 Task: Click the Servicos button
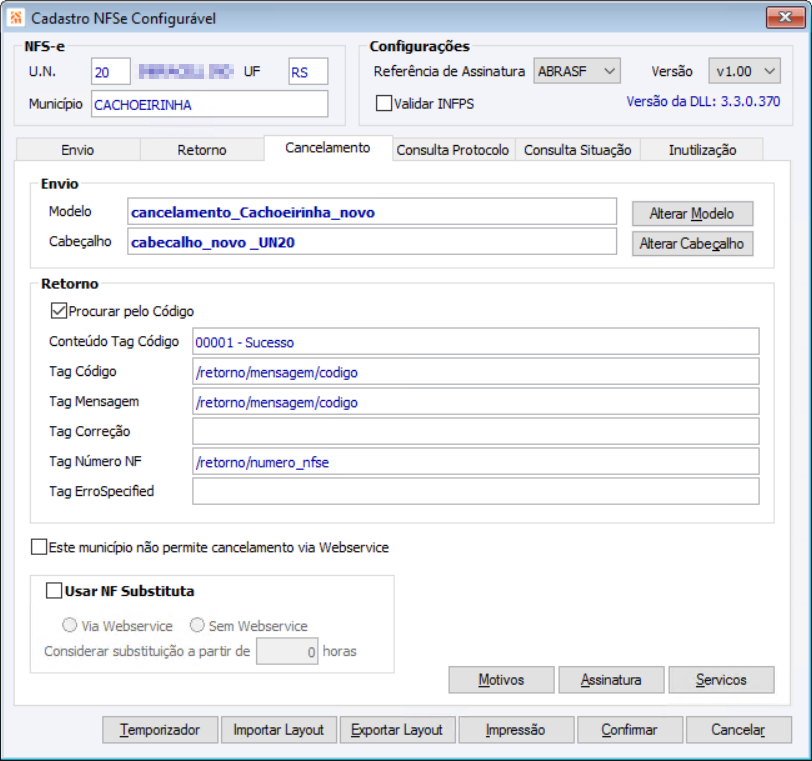721,680
